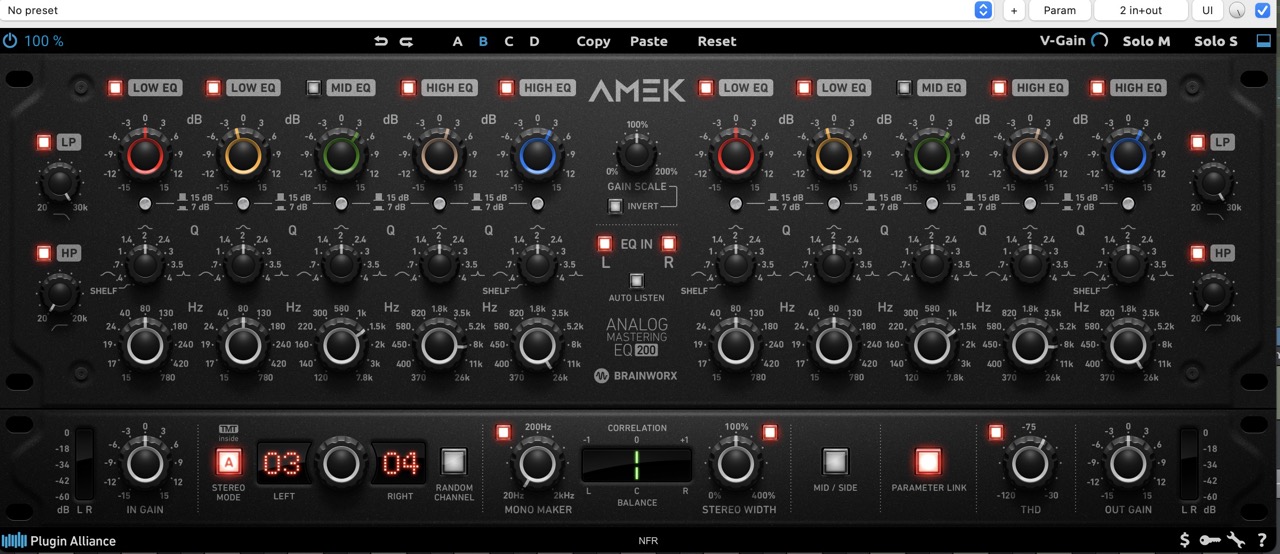Toggle left channel LOW EQ above yellow knob
Image resolution: width=1280 pixels, height=554 pixels.
(x=213, y=87)
